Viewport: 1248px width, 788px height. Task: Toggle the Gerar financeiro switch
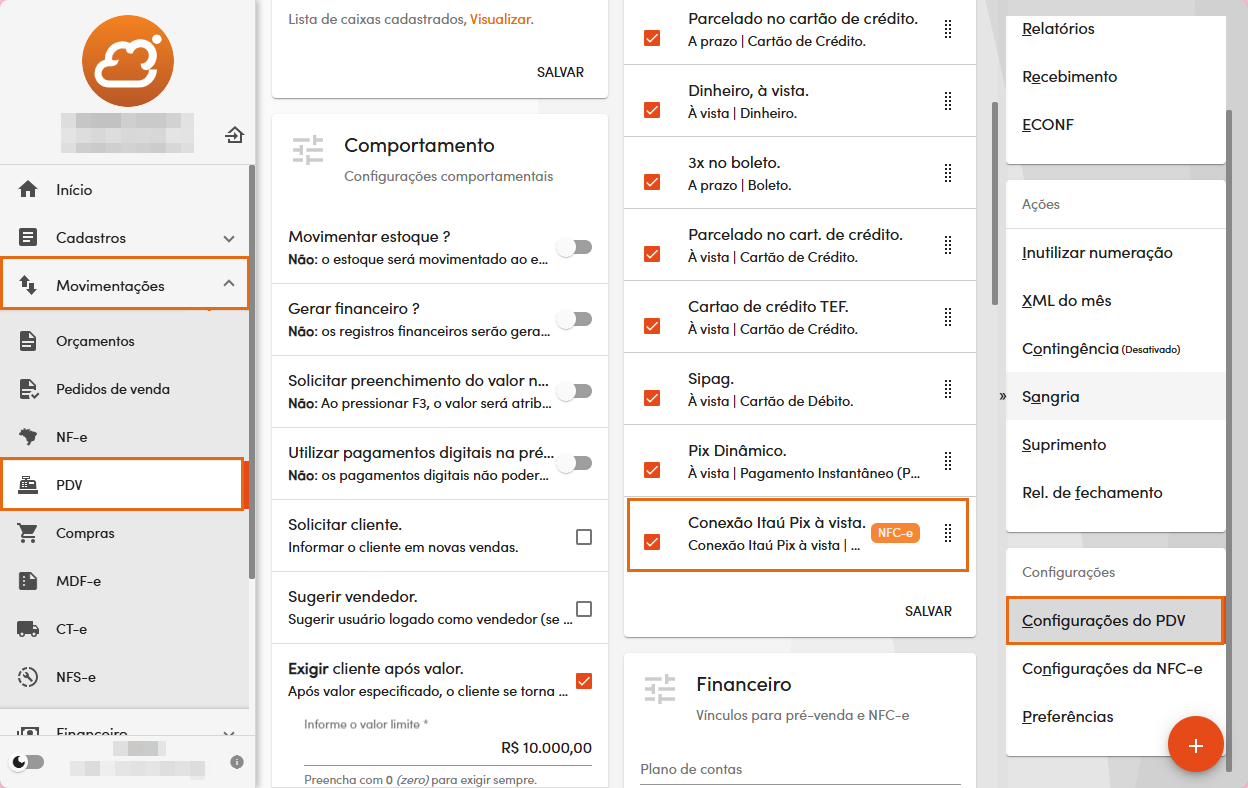pos(575,319)
